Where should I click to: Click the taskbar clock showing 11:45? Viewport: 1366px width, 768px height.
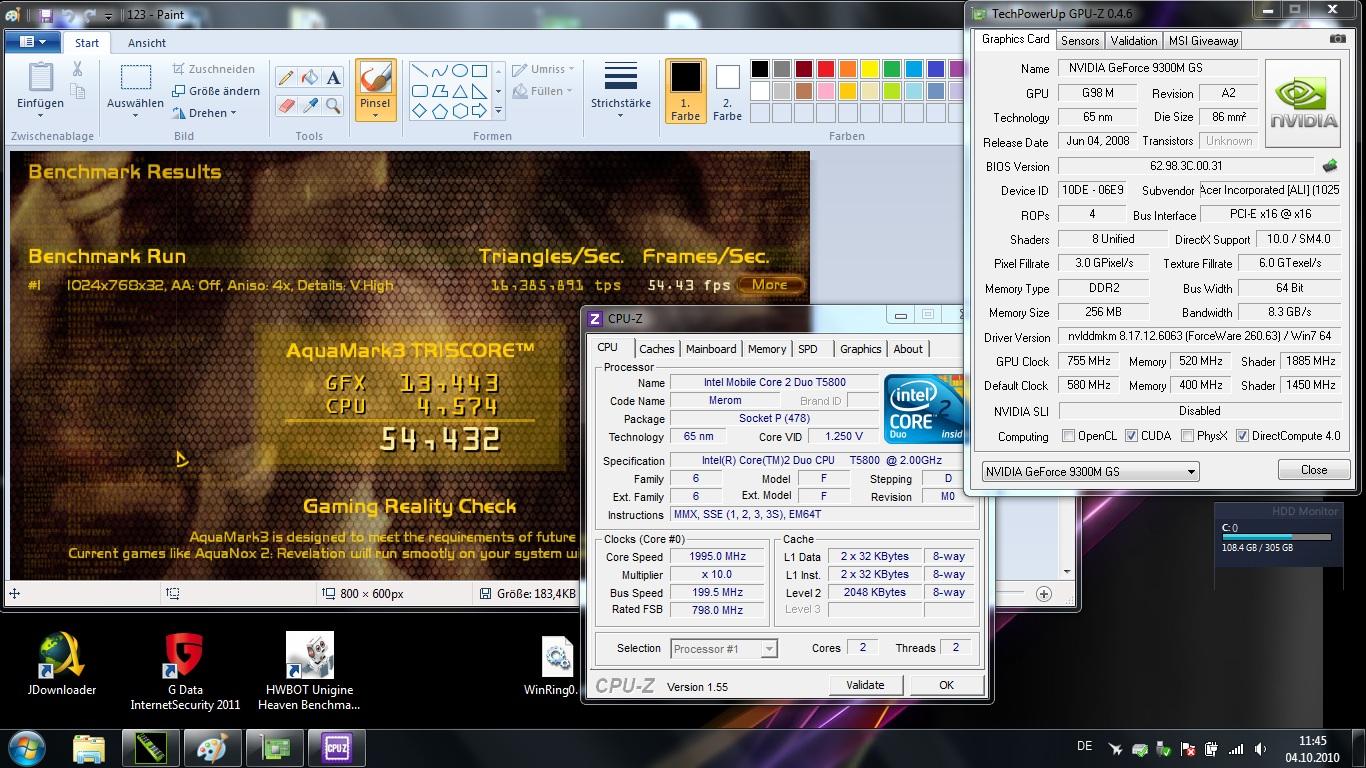[x=1312, y=748]
